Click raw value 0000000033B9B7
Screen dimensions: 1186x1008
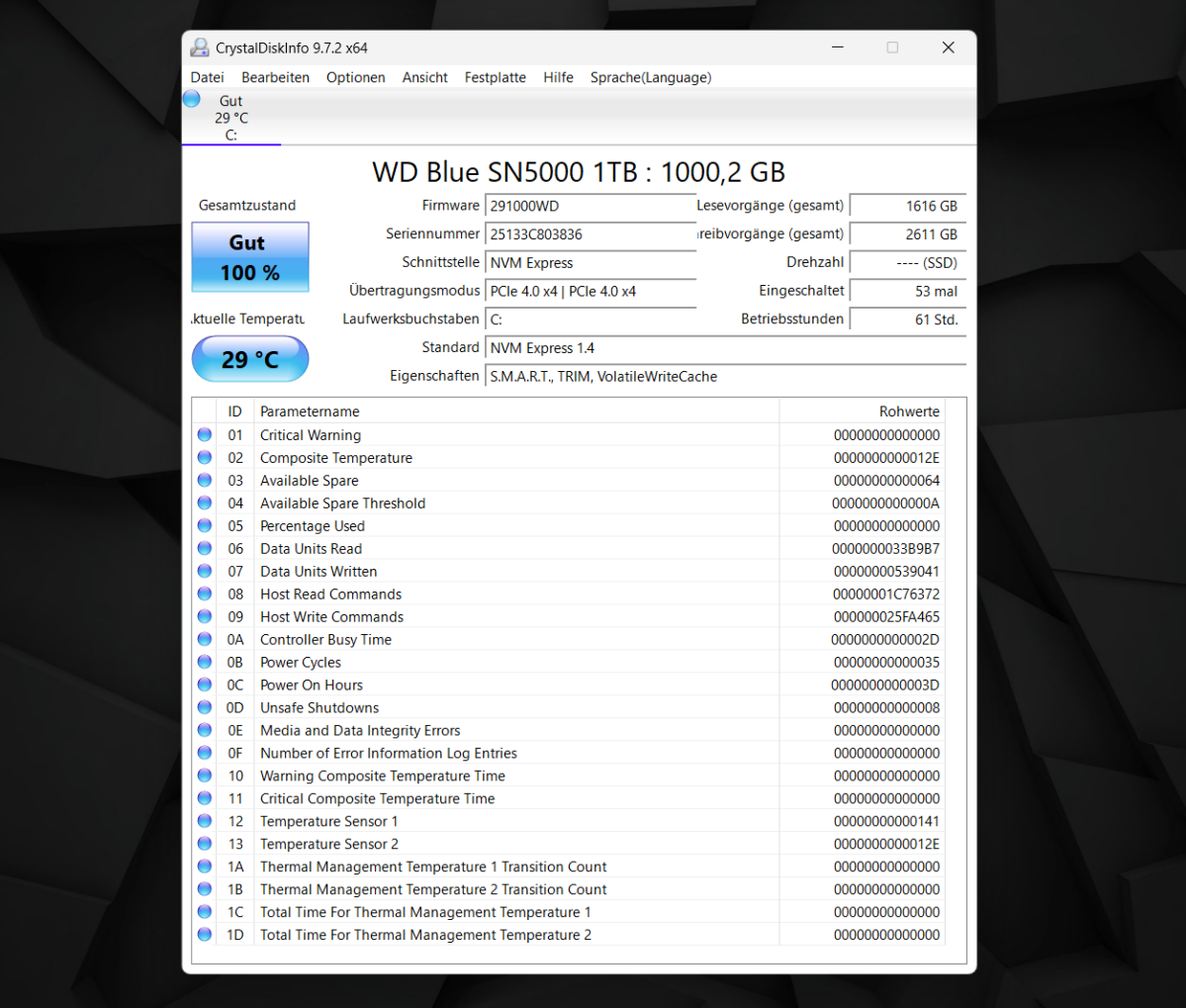[885, 548]
